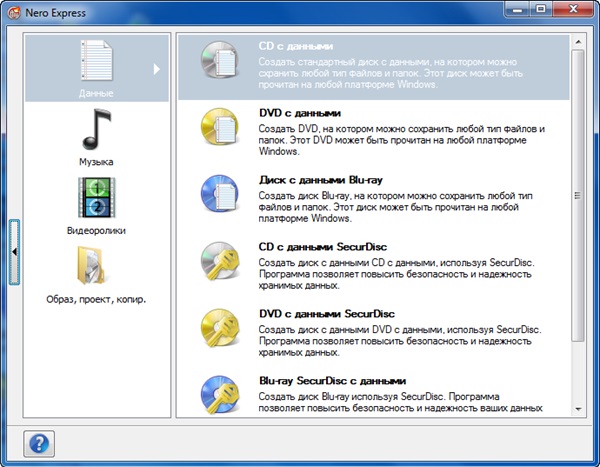Choose the DVD с данными title
The height and width of the screenshot is (467, 600).
[300, 113]
